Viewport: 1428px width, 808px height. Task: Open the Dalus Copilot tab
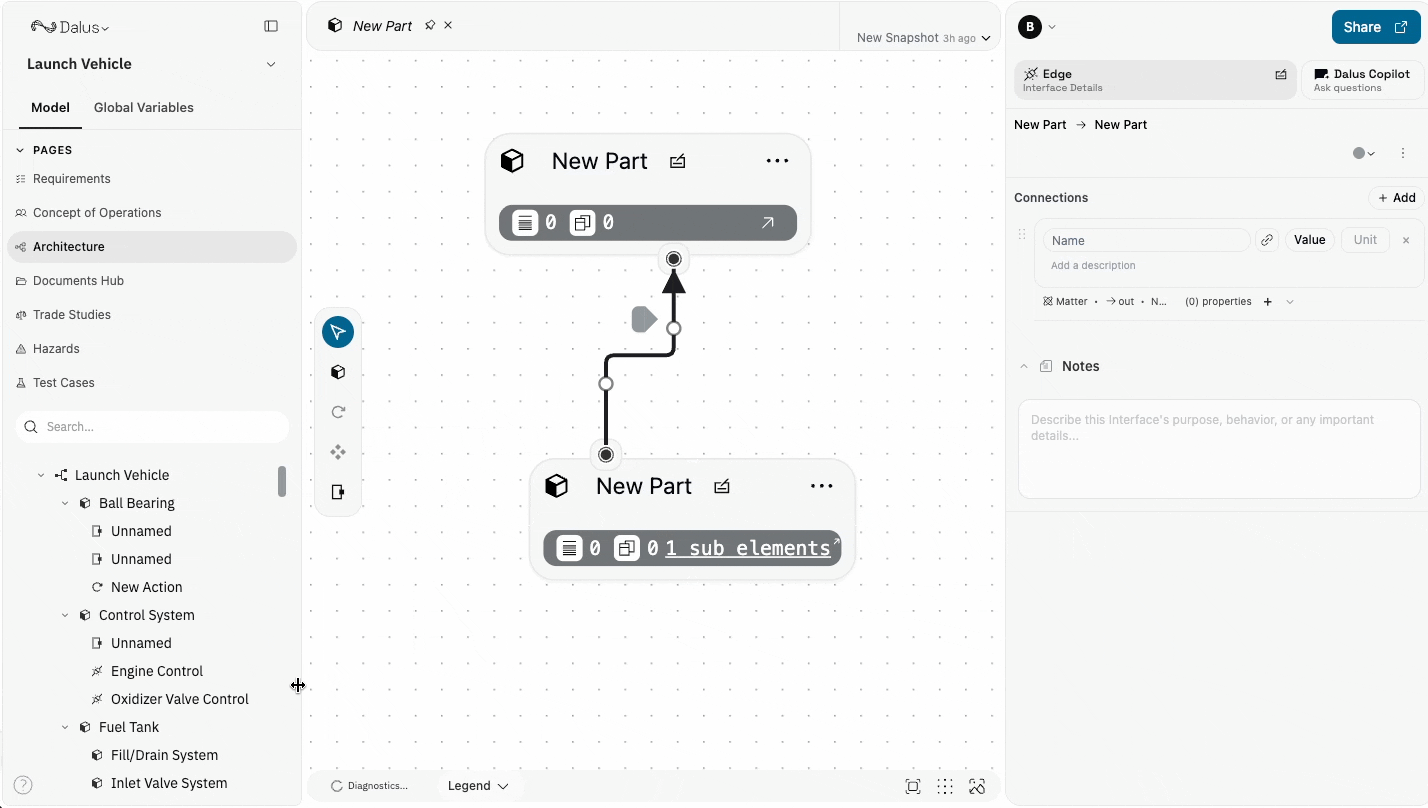tap(1362, 80)
